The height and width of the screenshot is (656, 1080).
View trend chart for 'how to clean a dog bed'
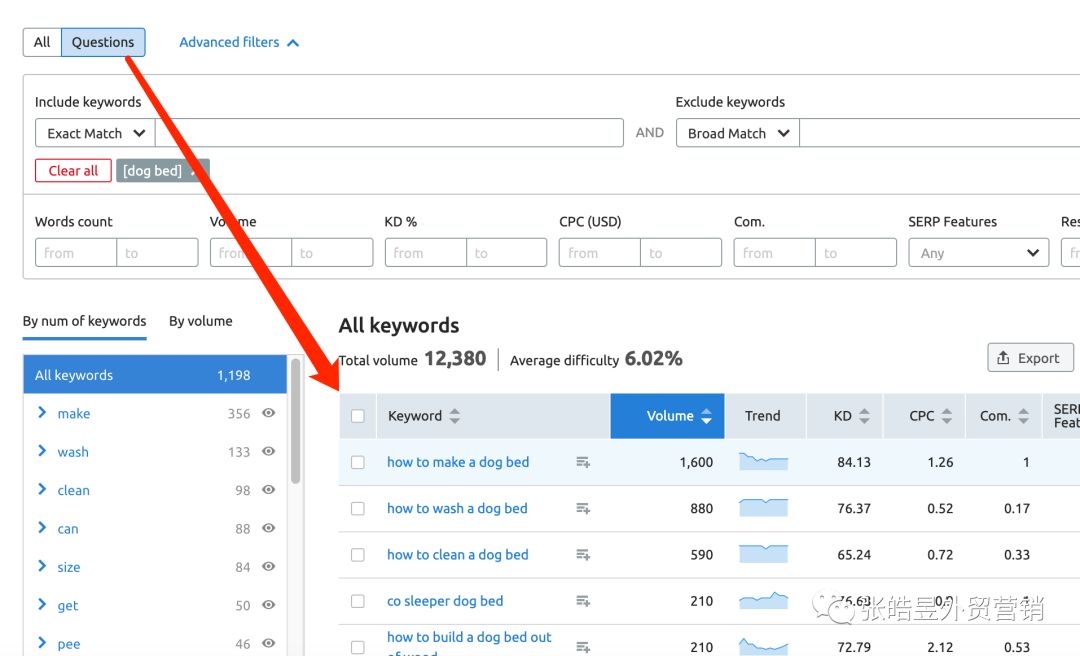pos(763,554)
